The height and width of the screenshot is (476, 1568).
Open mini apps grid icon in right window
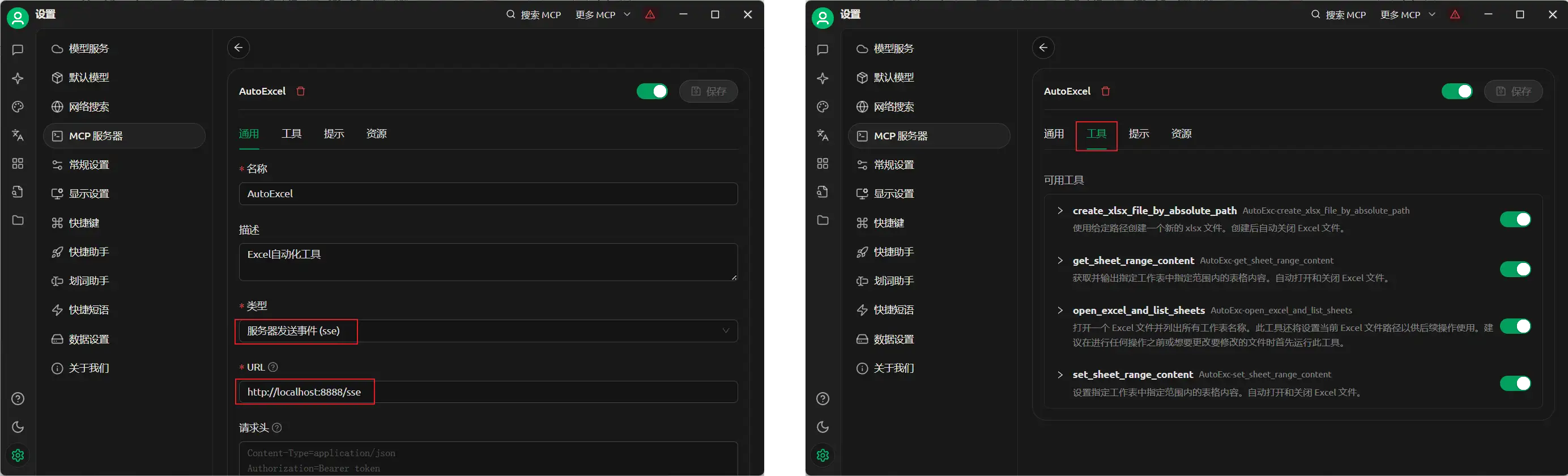point(823,164)
